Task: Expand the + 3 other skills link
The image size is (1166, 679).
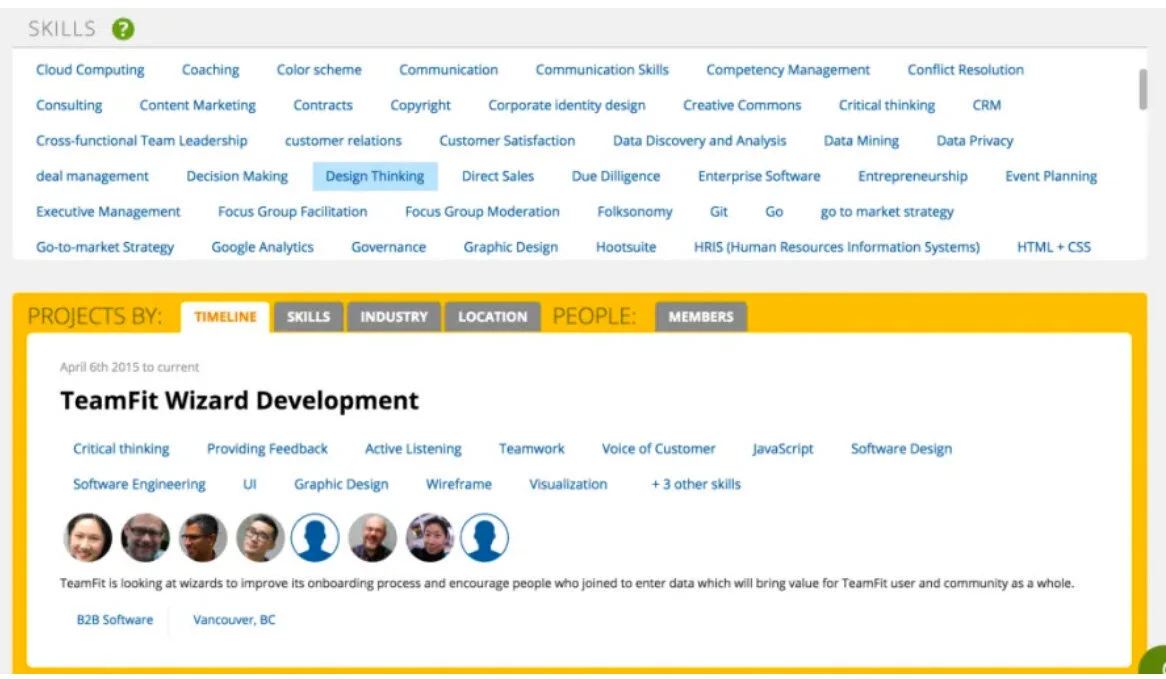Action: pyautogui.click(x=696, y=484)
